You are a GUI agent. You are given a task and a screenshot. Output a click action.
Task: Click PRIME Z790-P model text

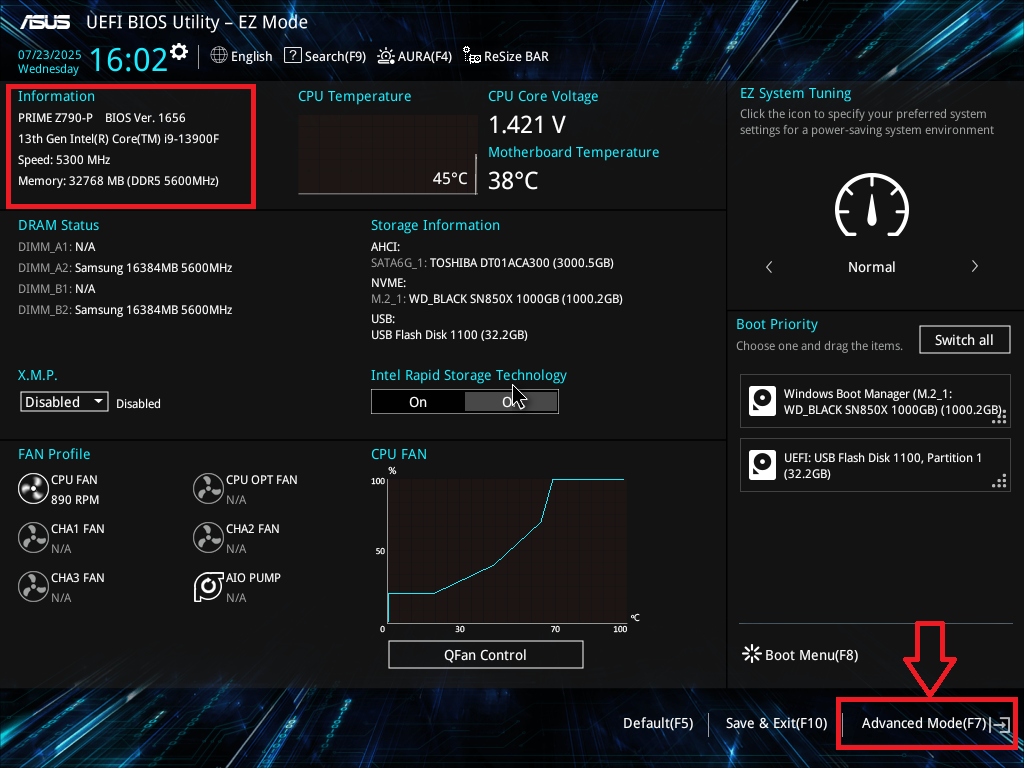click(56, 118)
